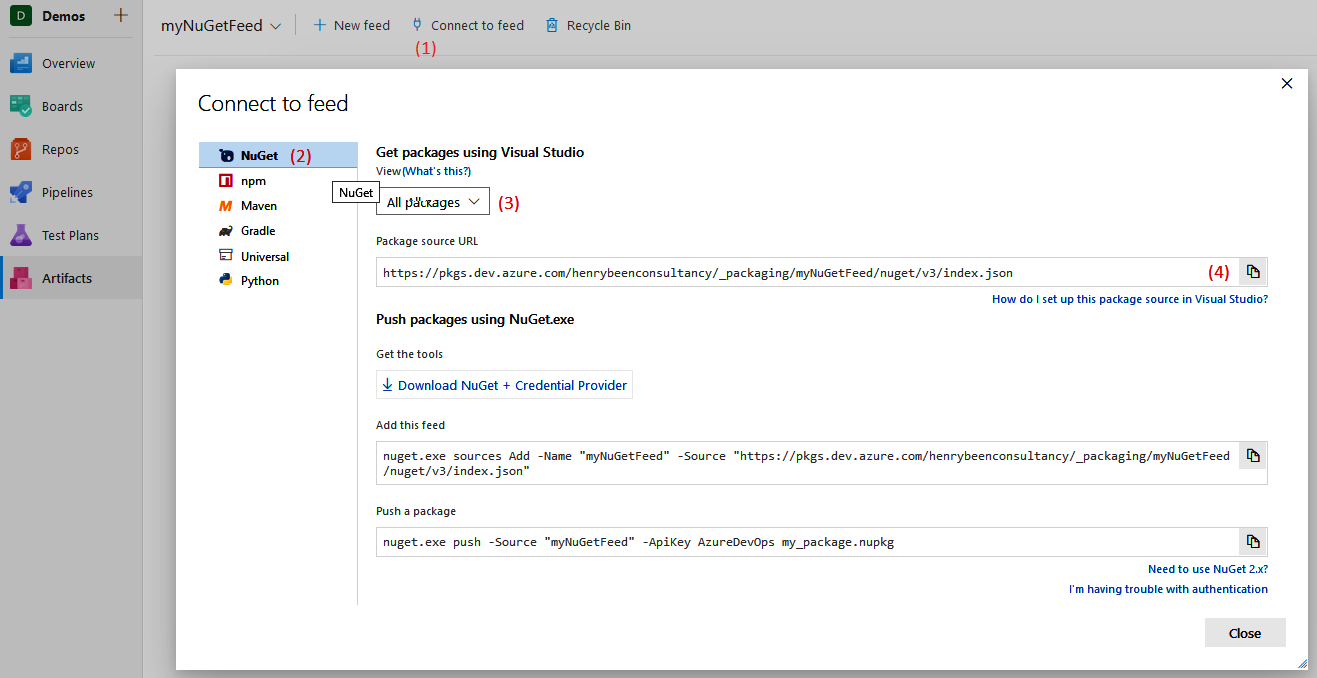Open 'How do I set up this package source' link
Image resolution: width=1317 pixels, height=678 pixels.
pyautogui.click(x=1130, y=299)
